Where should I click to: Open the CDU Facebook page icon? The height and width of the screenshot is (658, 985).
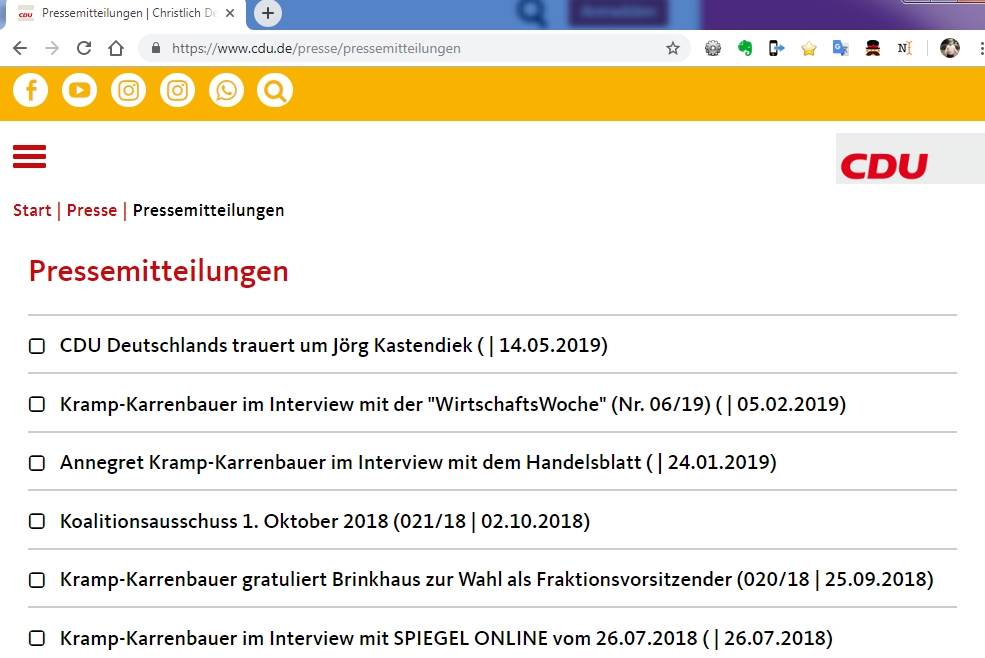(x=30, y=90)
